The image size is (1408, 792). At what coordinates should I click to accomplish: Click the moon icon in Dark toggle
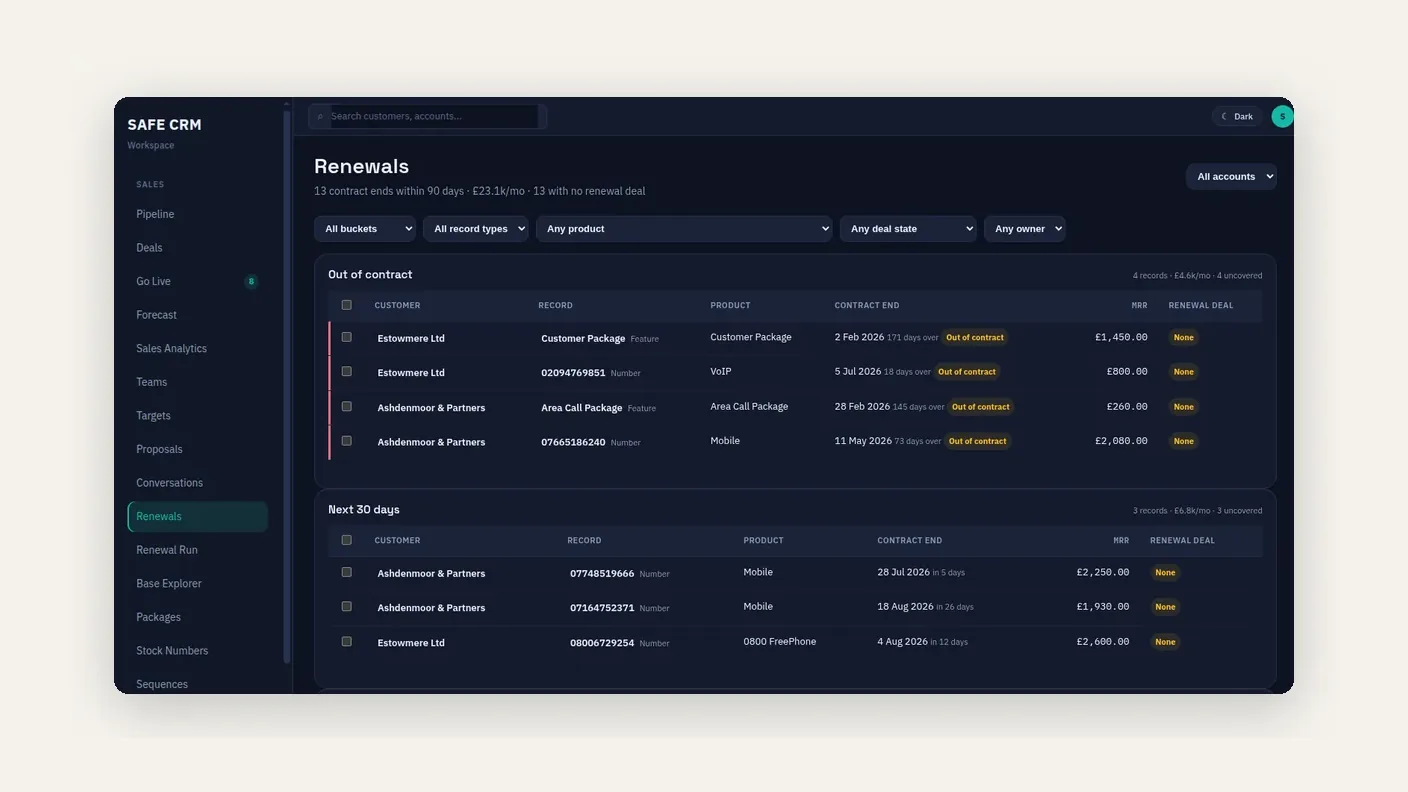coord(1224,116)
